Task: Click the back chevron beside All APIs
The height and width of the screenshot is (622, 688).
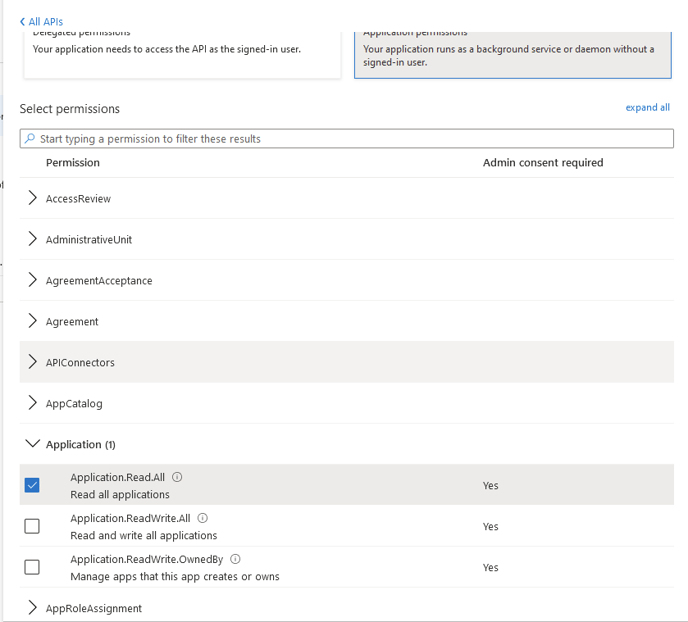Action: [23, 21]
